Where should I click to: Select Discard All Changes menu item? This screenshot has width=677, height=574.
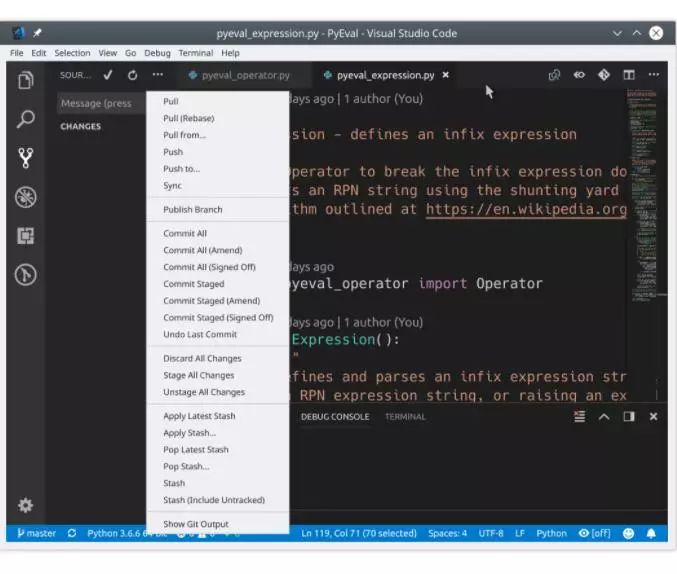click(x=218, y=358)
